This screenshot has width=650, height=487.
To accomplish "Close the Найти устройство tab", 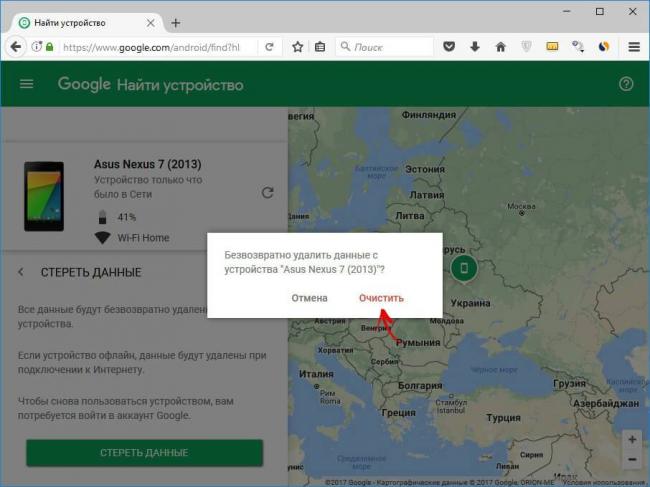I will [x=150, y=23].
